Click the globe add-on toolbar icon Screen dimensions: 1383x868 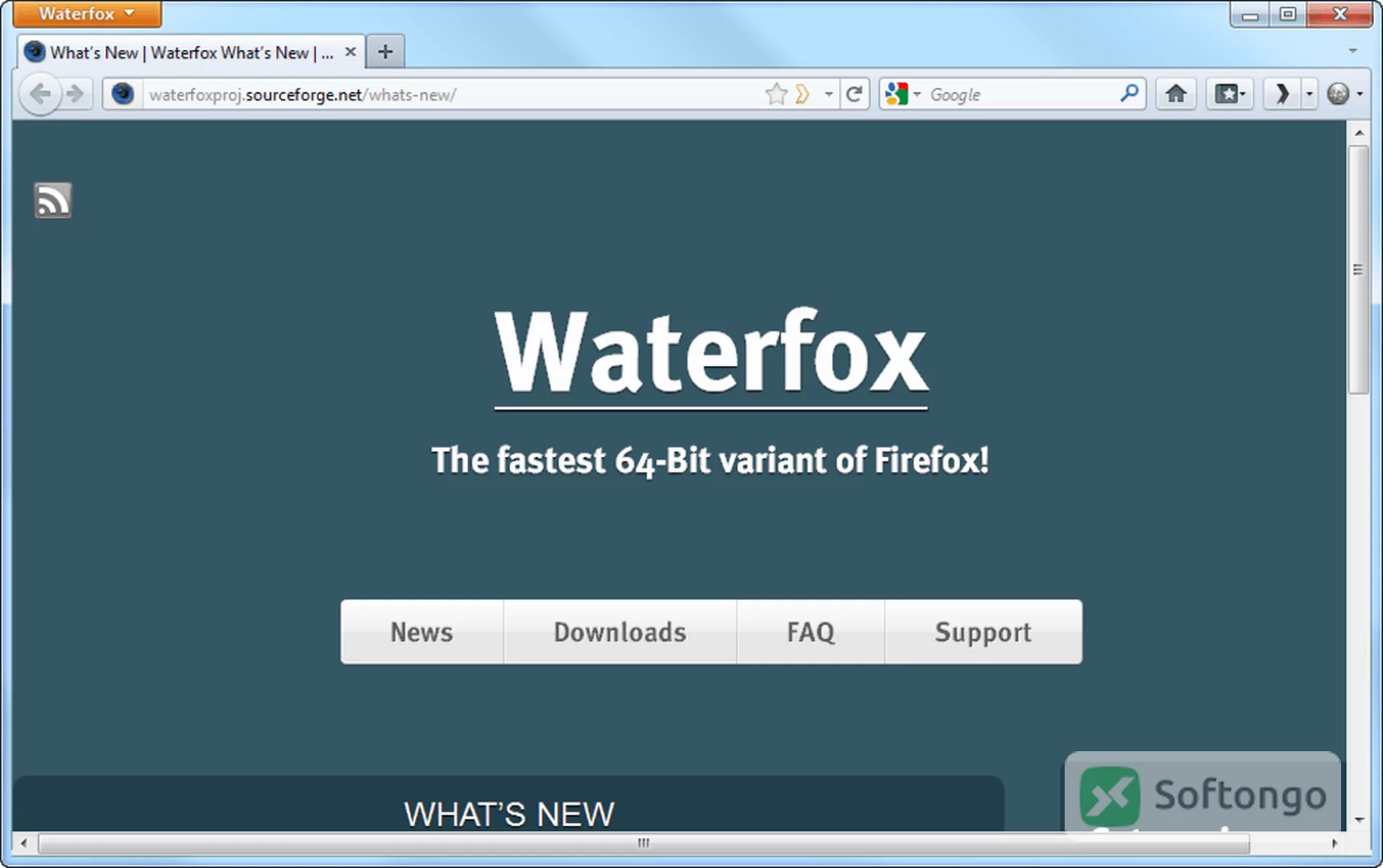point(1338,94)
